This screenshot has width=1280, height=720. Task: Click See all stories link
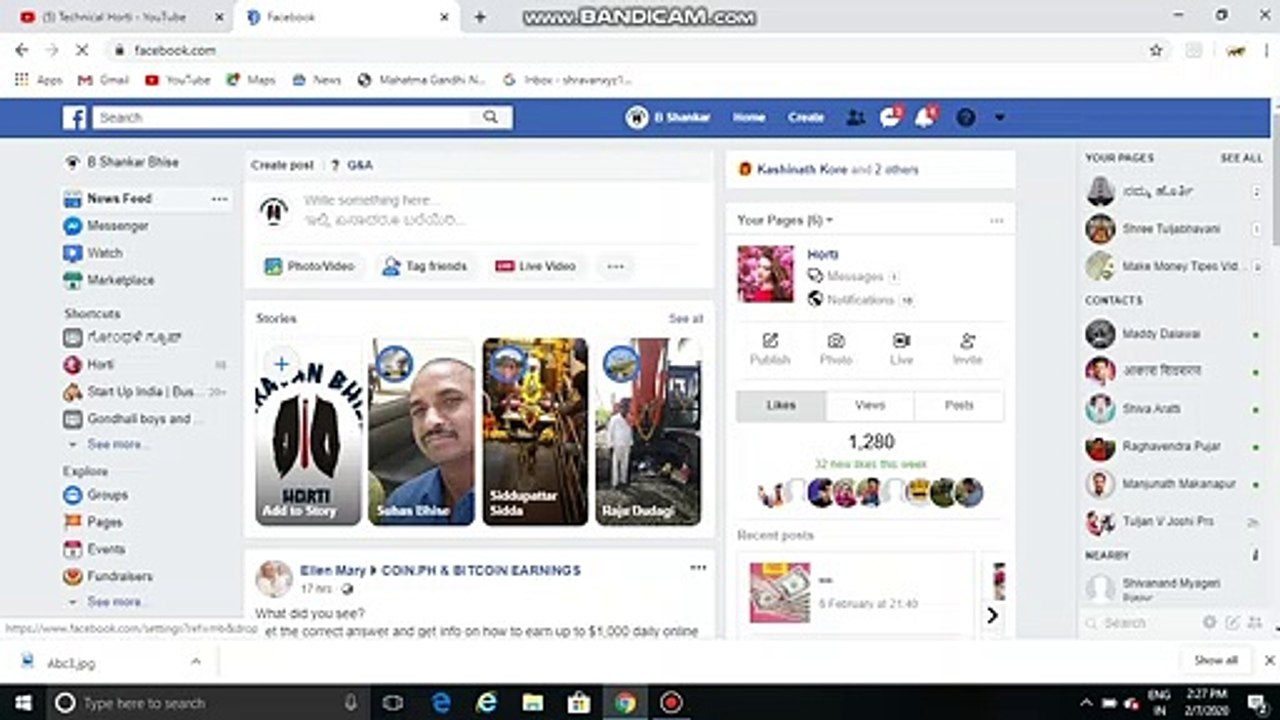[x=686, y=319]
